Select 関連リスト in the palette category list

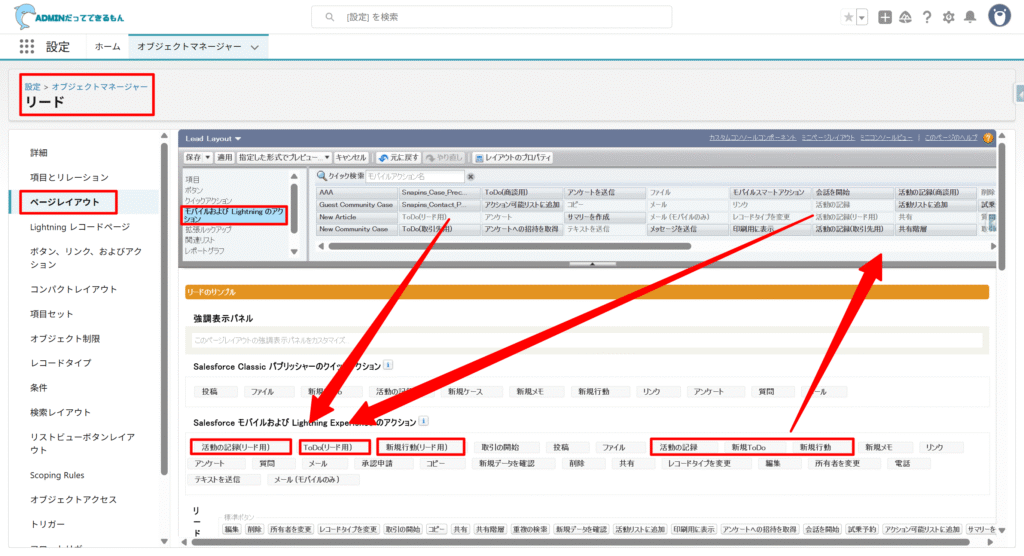click(x=200, y=240)
